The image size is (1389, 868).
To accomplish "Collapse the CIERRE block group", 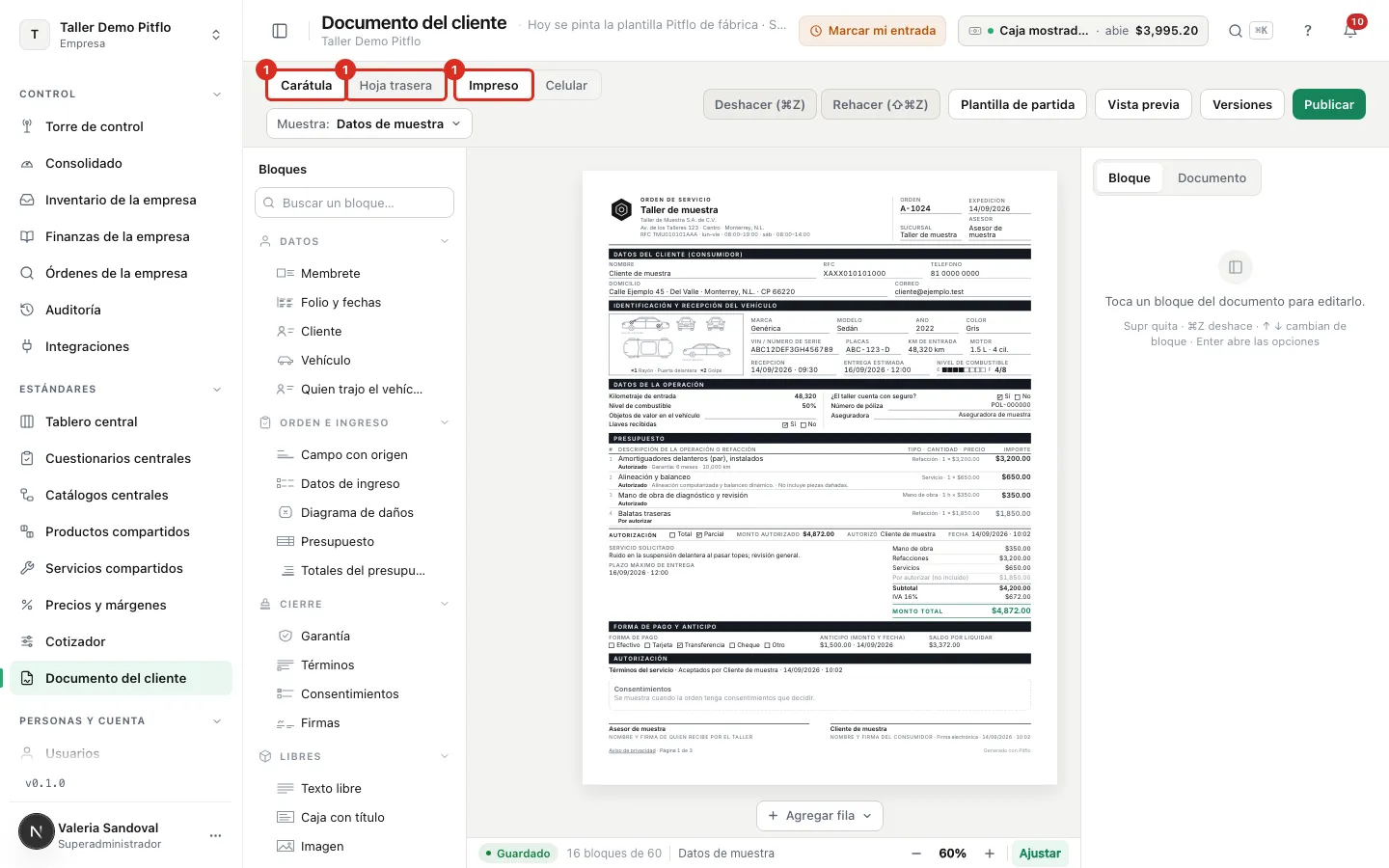I will tap(445, 604).
